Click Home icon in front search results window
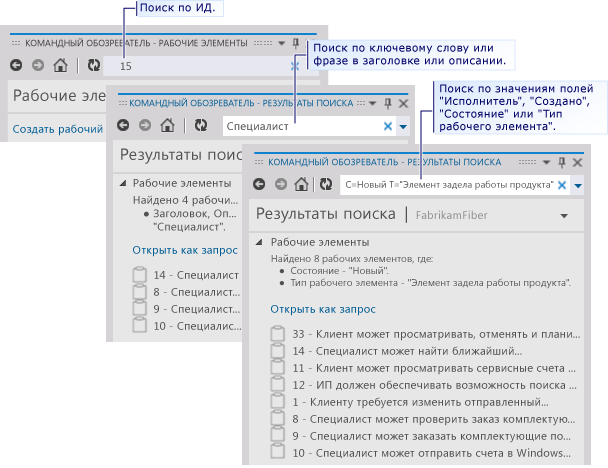This screenshot has height=468, width=608. (x=301, y=183)
